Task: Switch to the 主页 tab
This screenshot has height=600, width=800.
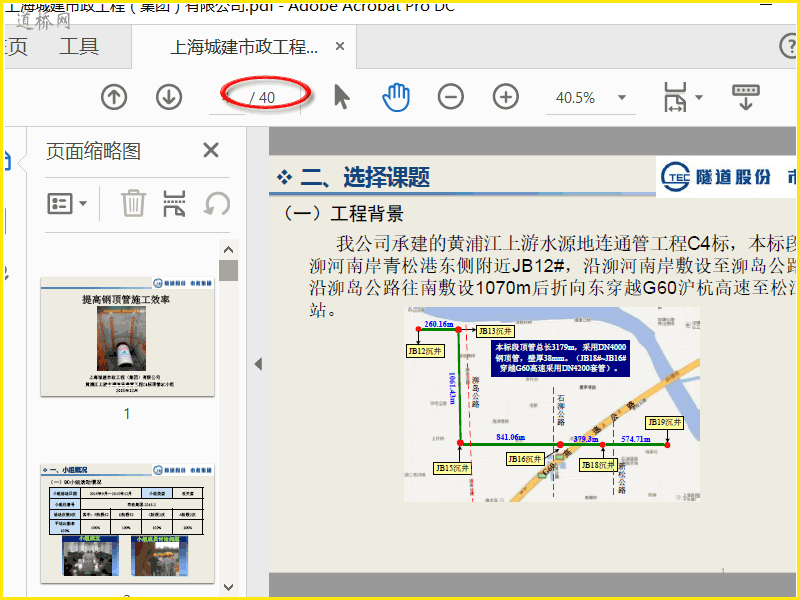Action: 15,46
